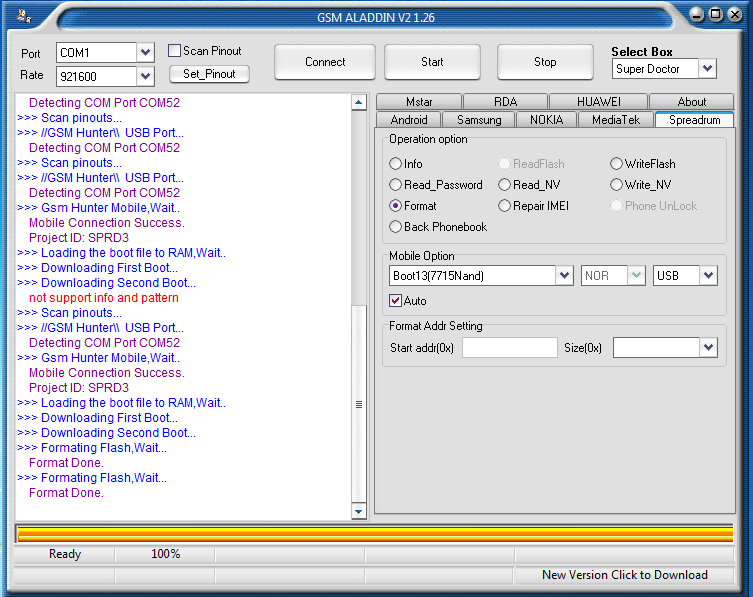Click the Stop button
This screenshot has height=597, width=753.
point(545,62)
